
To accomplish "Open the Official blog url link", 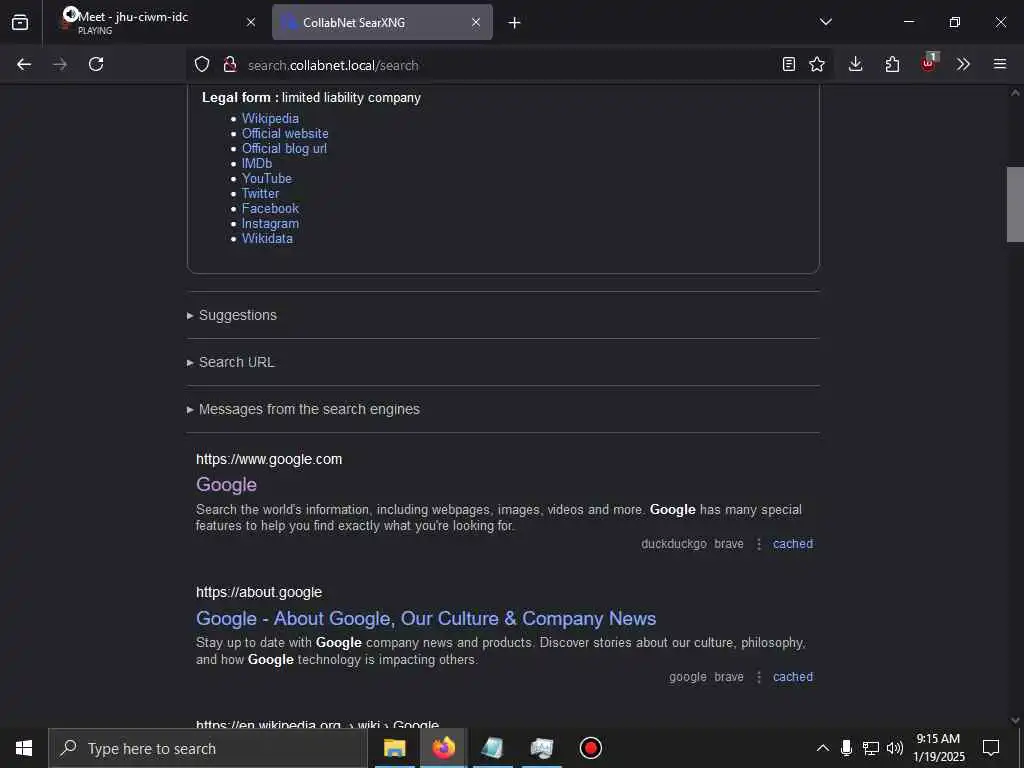I will [x=284, y=148].
